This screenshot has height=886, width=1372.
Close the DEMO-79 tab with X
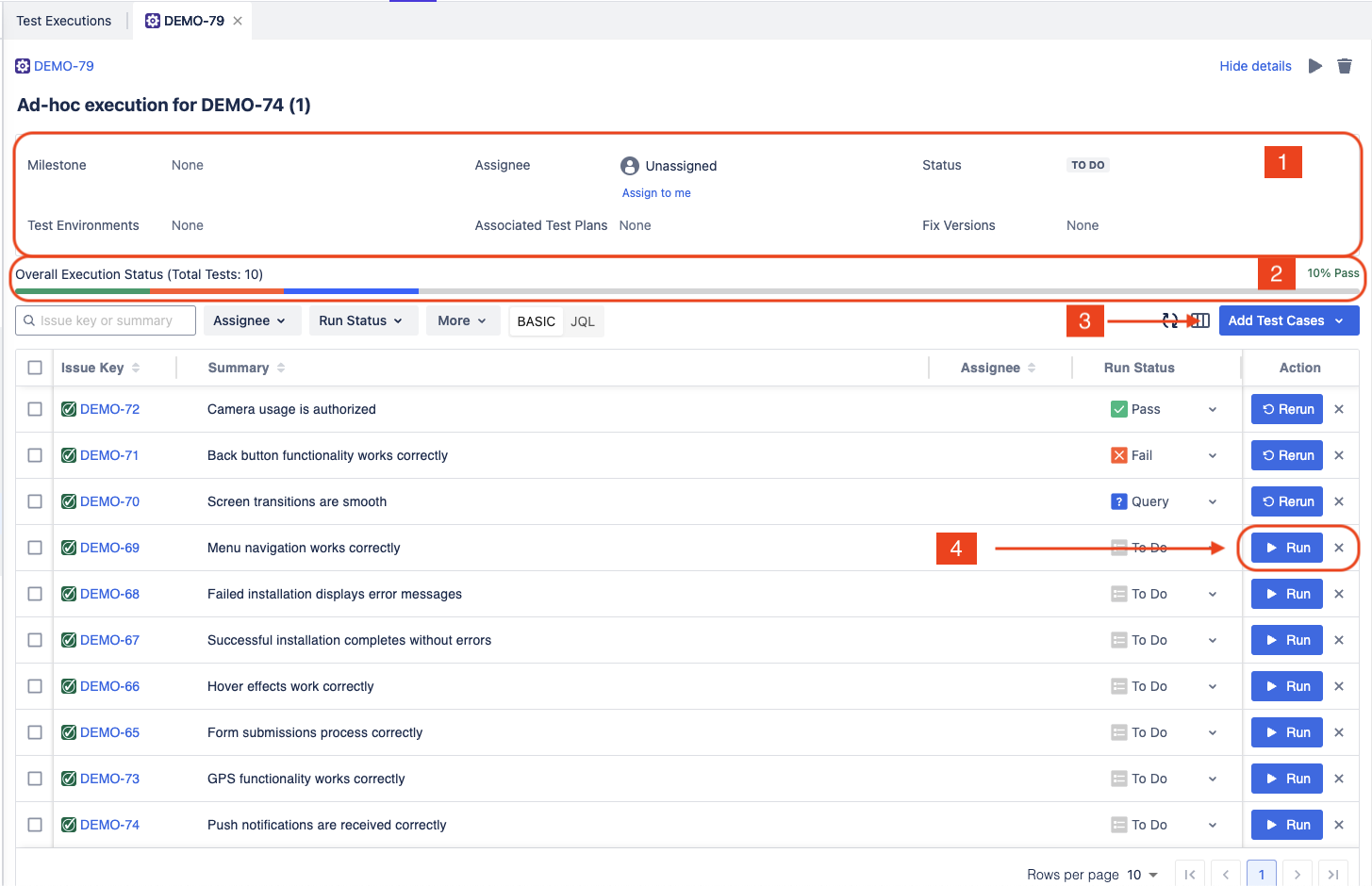(x=238, y=21)
